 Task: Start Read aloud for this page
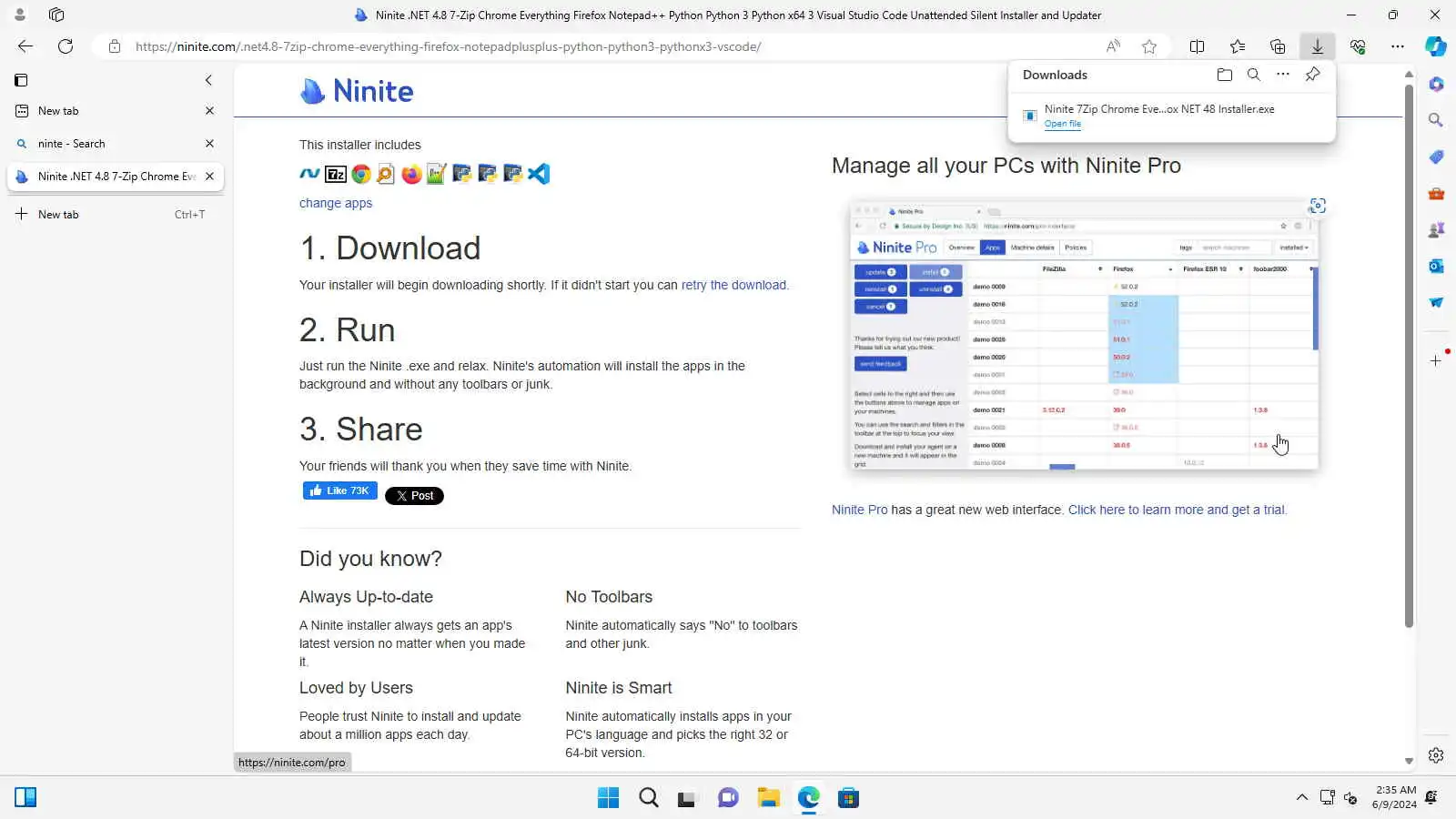point(1113,46)
